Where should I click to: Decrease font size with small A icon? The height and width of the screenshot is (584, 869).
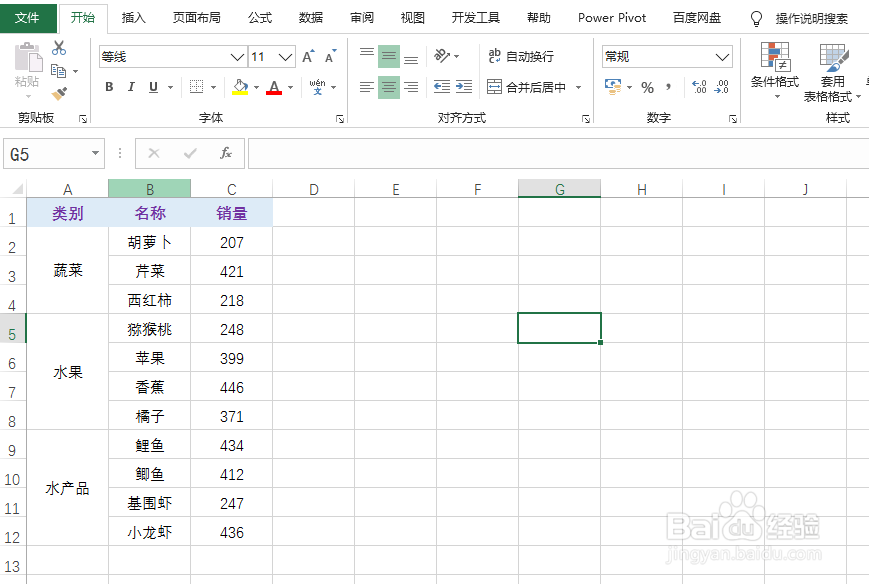point(330,57)
